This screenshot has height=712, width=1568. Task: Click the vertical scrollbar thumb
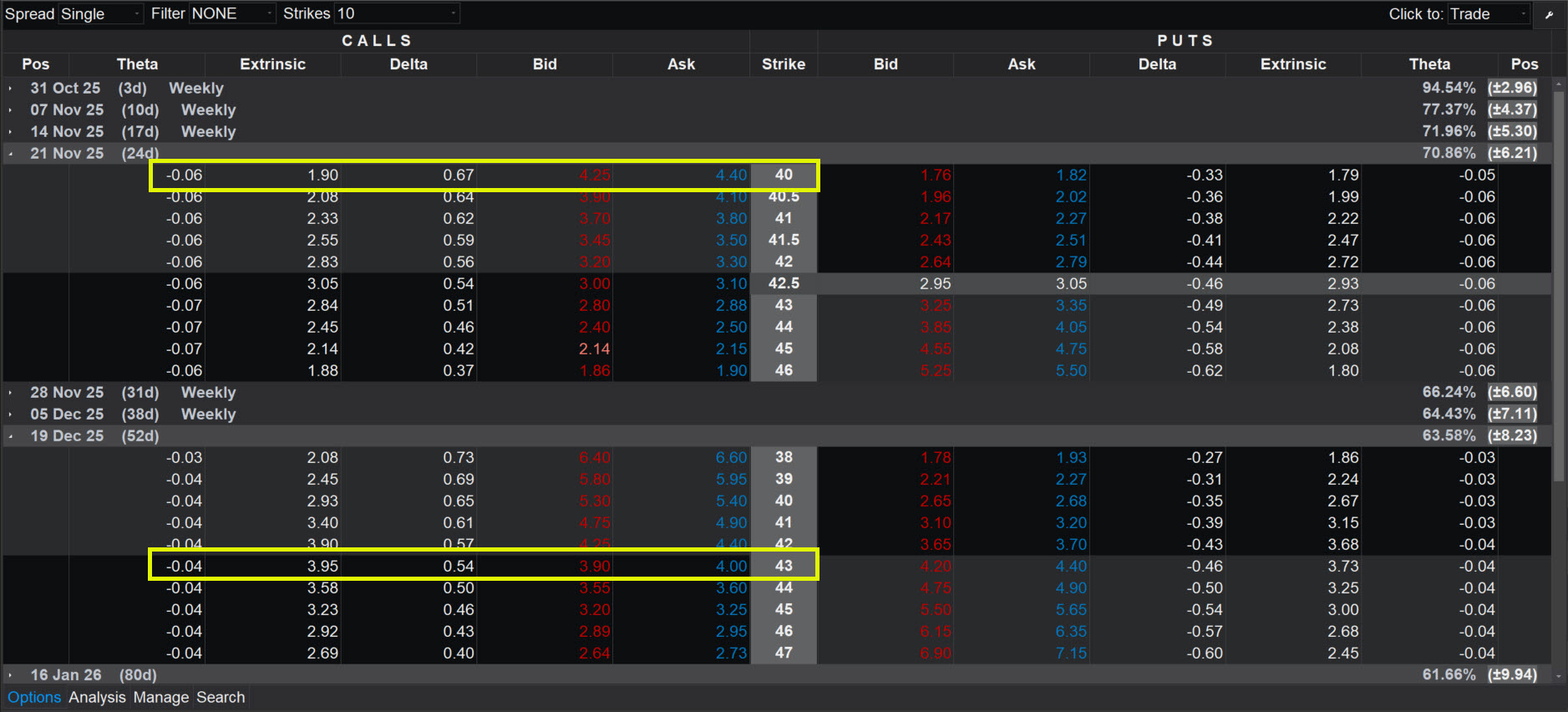click(x=1558, y=284)
